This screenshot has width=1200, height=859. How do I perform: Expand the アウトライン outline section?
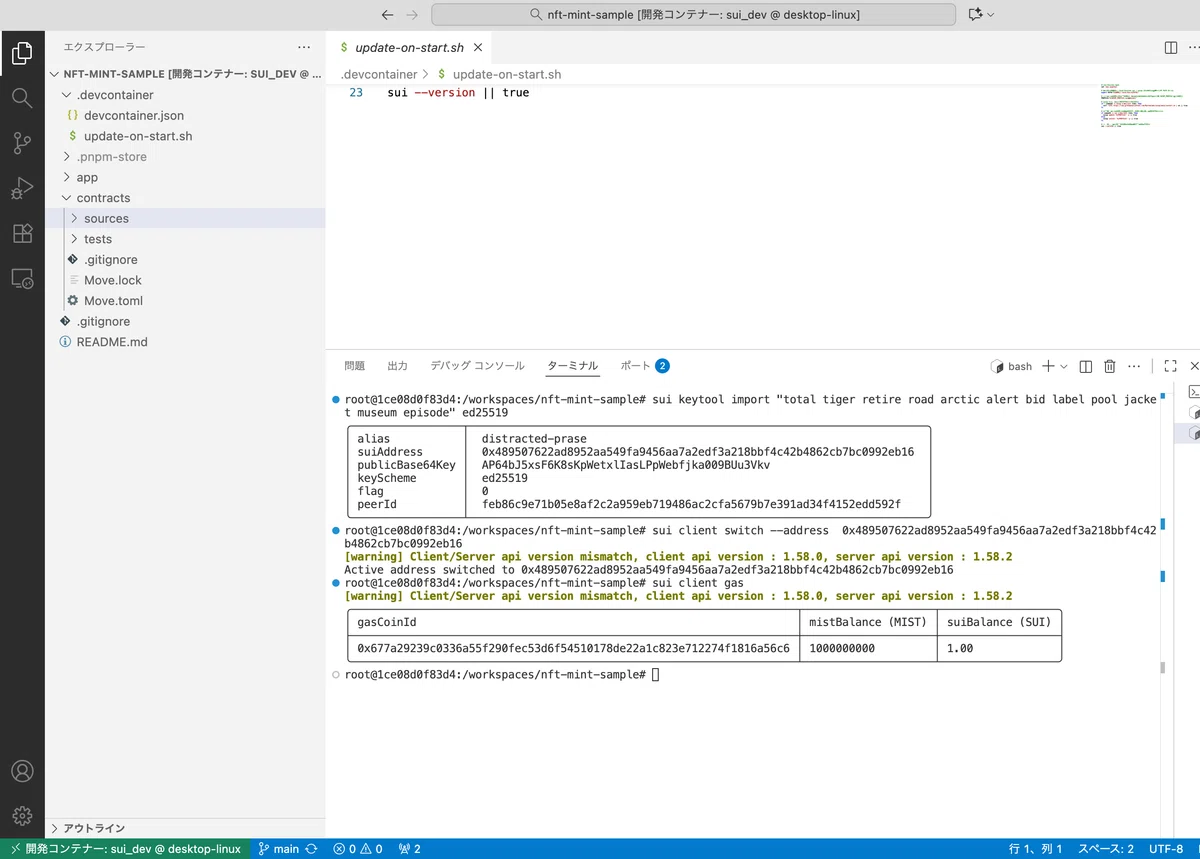[x=185, y=828]
